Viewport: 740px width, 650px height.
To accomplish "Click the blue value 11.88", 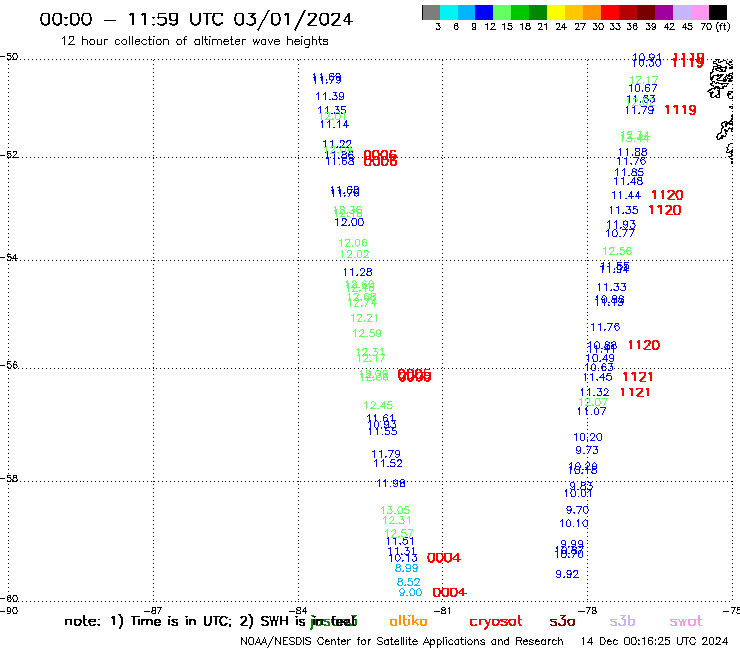I will [633, 152].
